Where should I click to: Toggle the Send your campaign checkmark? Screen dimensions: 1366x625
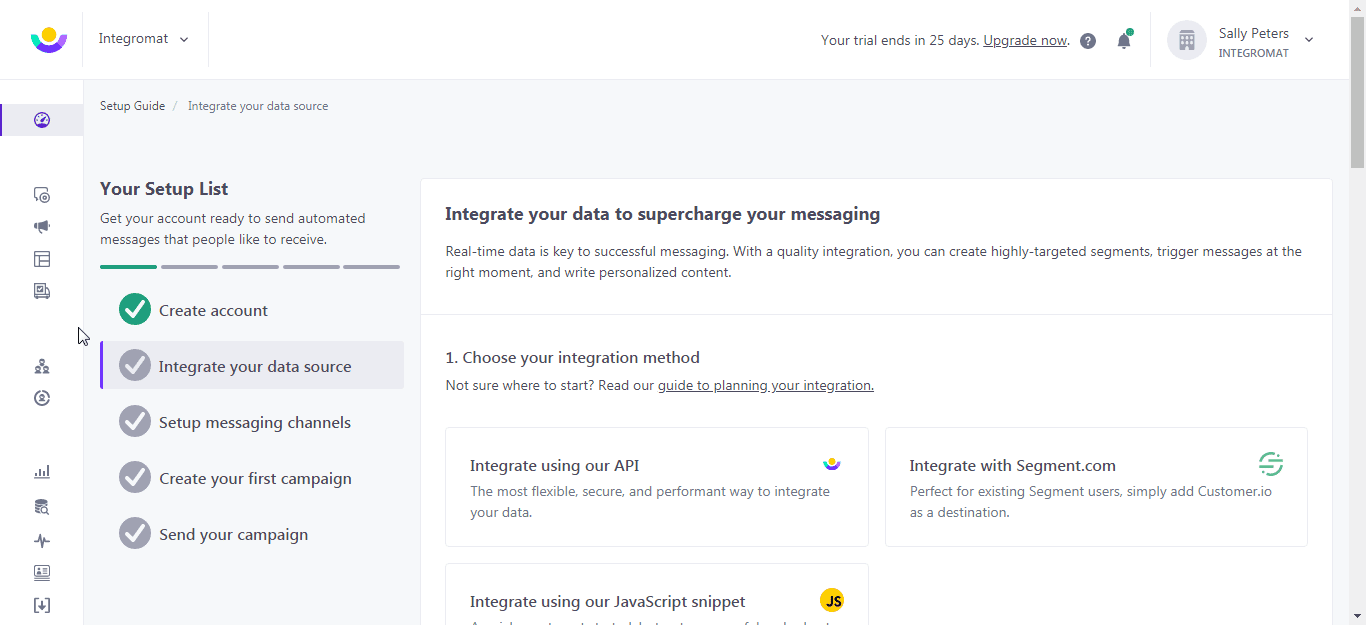[x=135, y=534]
